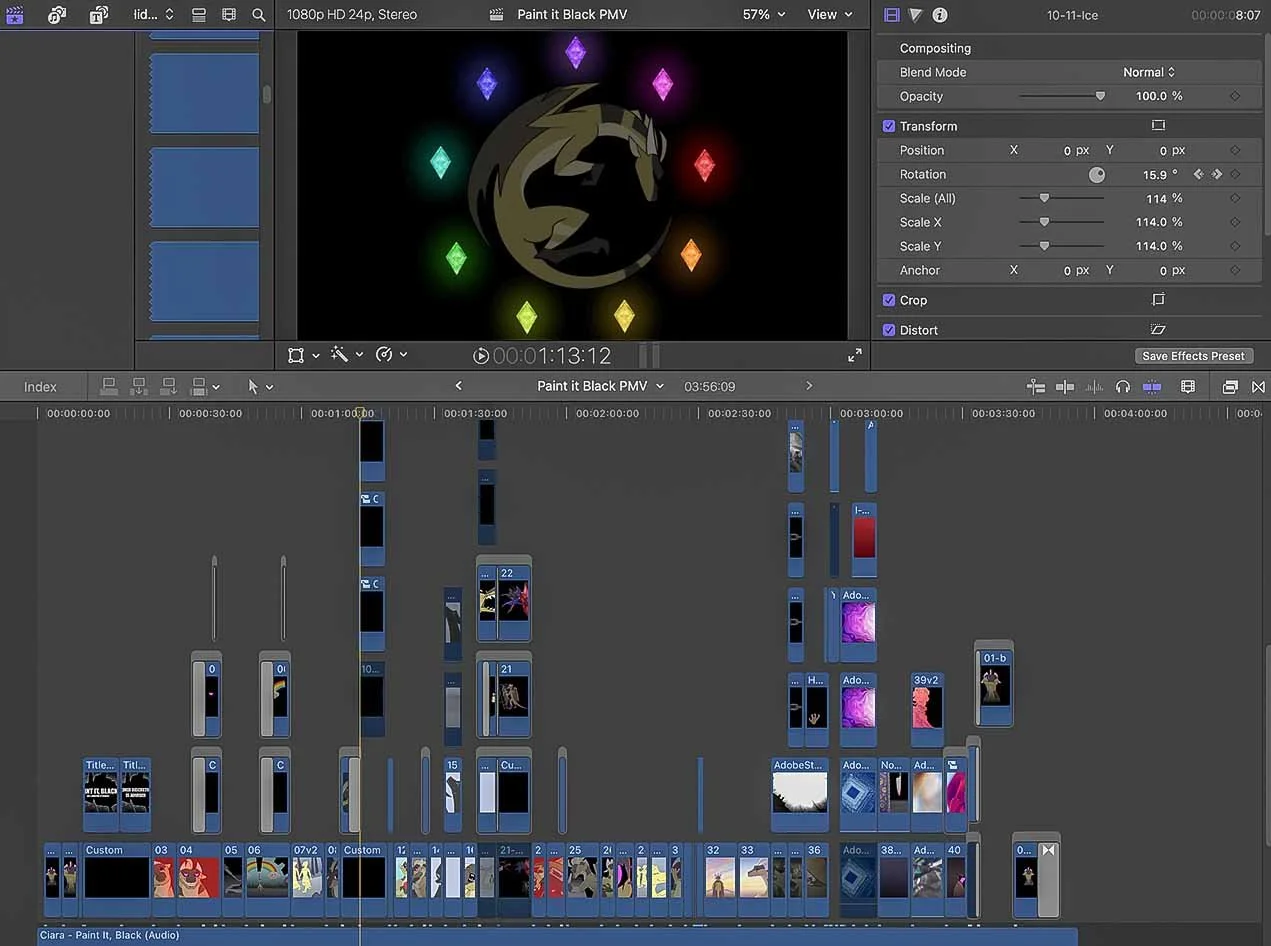The image size is (1271, 946).
Task: Toggle snapping in the timeline
Action: tap(1152, 386)
